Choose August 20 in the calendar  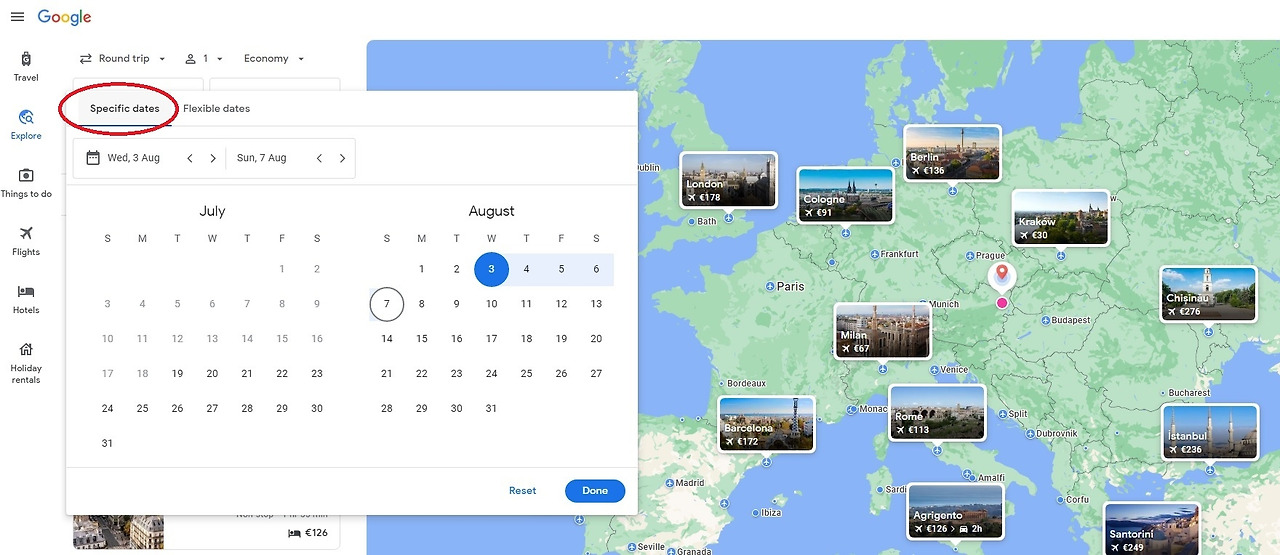tap(596, 339)
